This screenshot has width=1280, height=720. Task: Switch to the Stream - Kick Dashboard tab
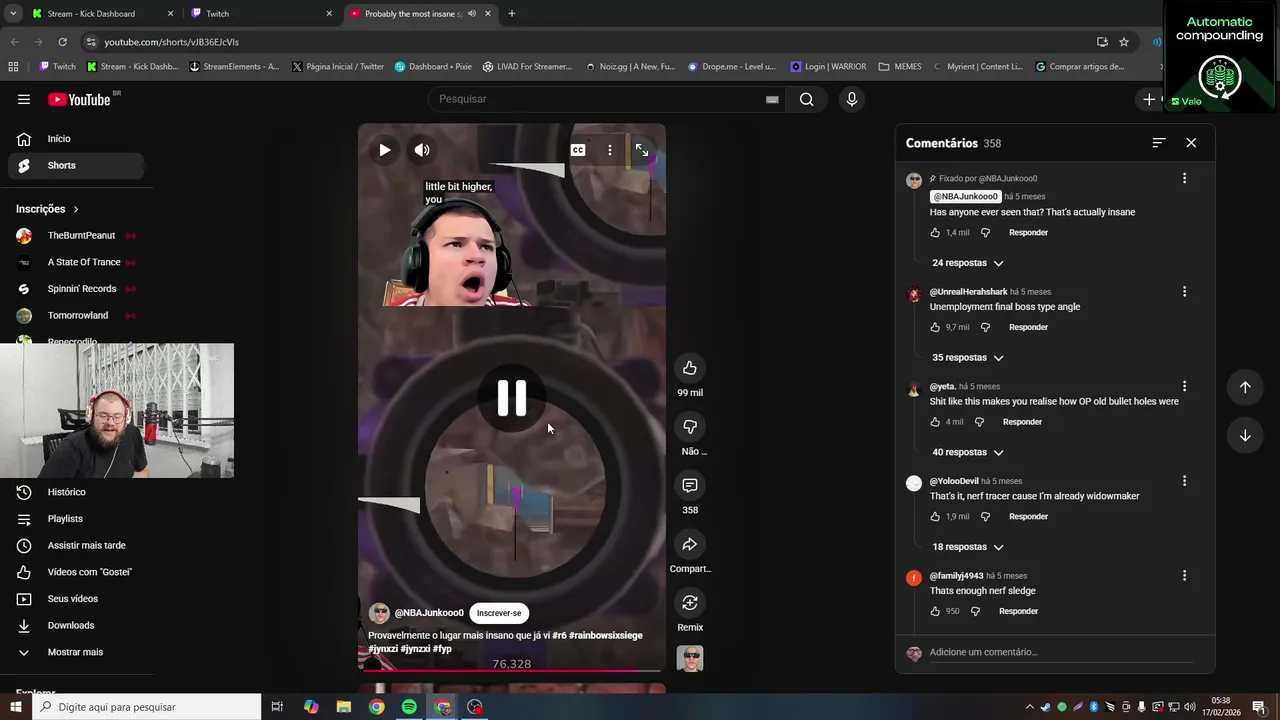[102, 14]
